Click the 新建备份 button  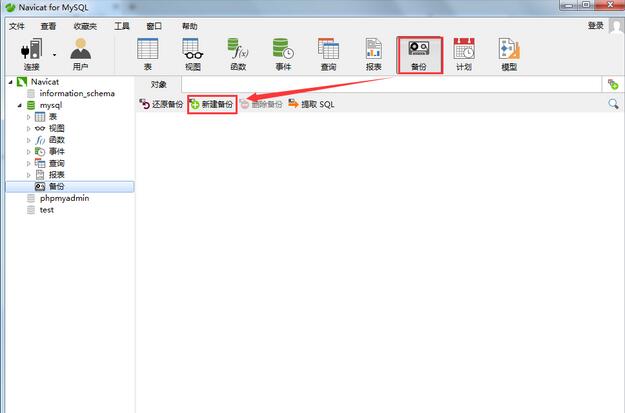point(212,104)
